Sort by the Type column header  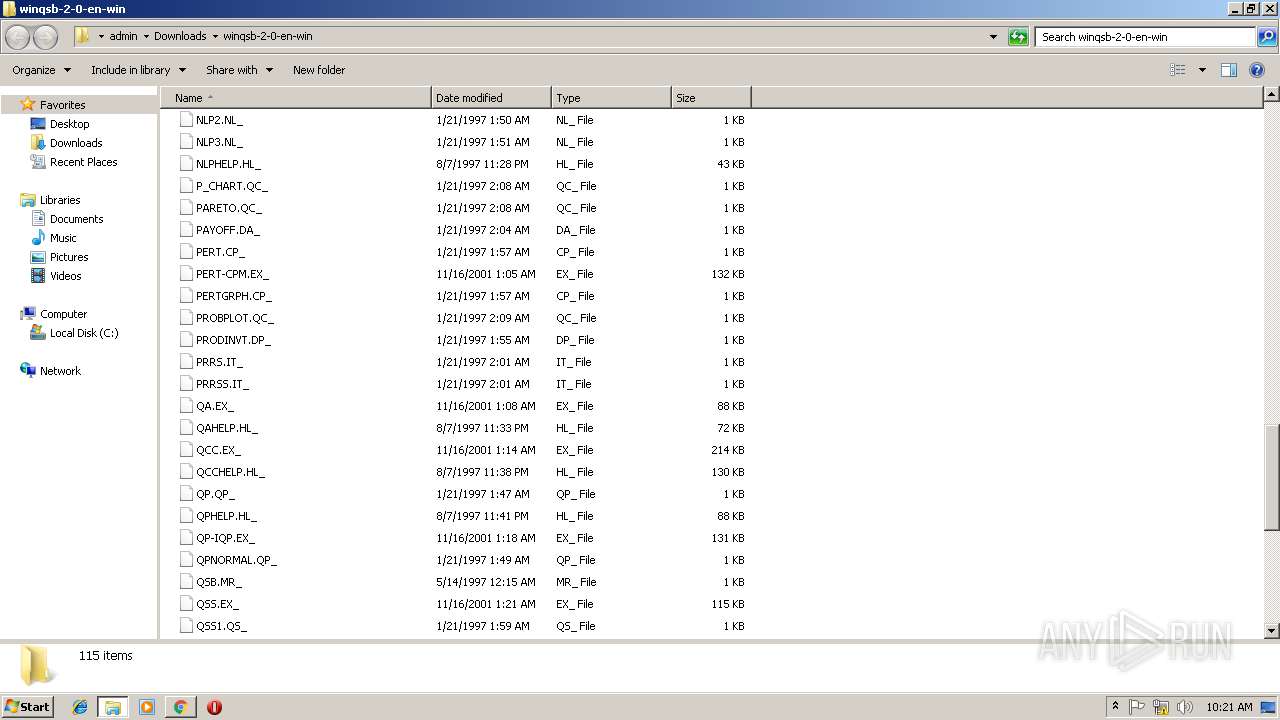click(x=611, y=98)
